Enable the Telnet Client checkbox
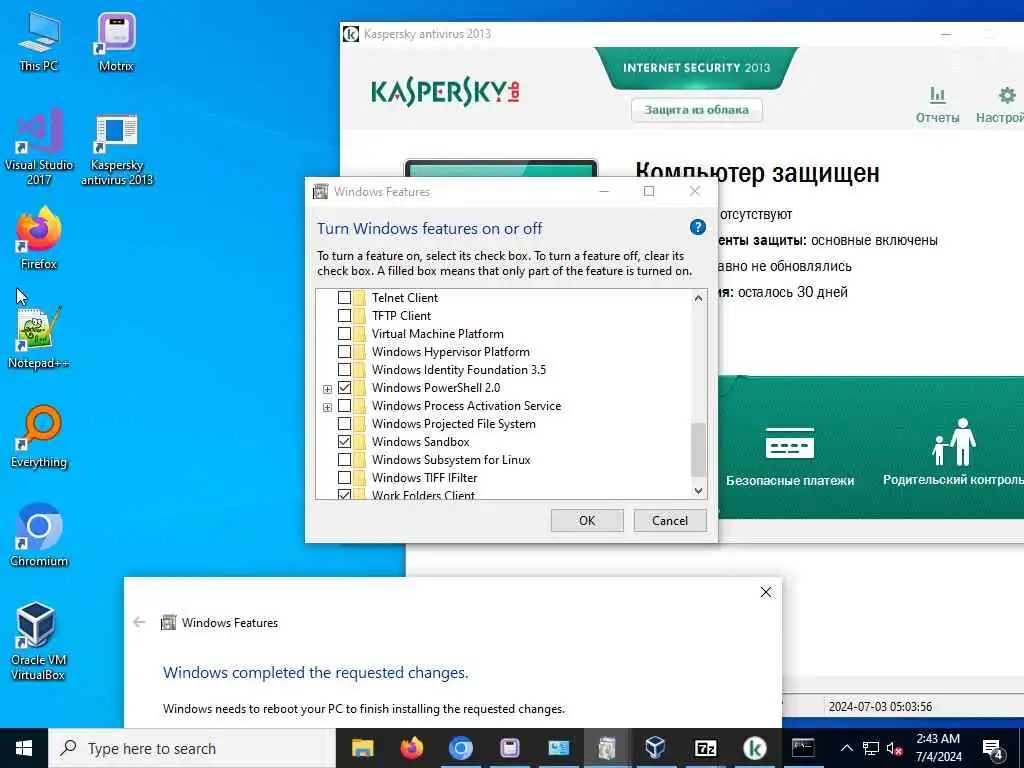 (344, 298)
